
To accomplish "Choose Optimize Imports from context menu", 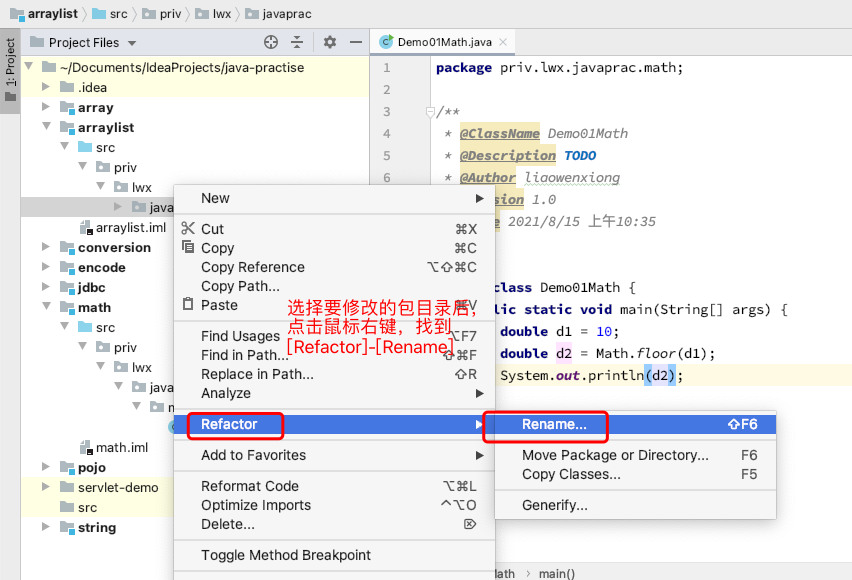I will pos(334,505).
